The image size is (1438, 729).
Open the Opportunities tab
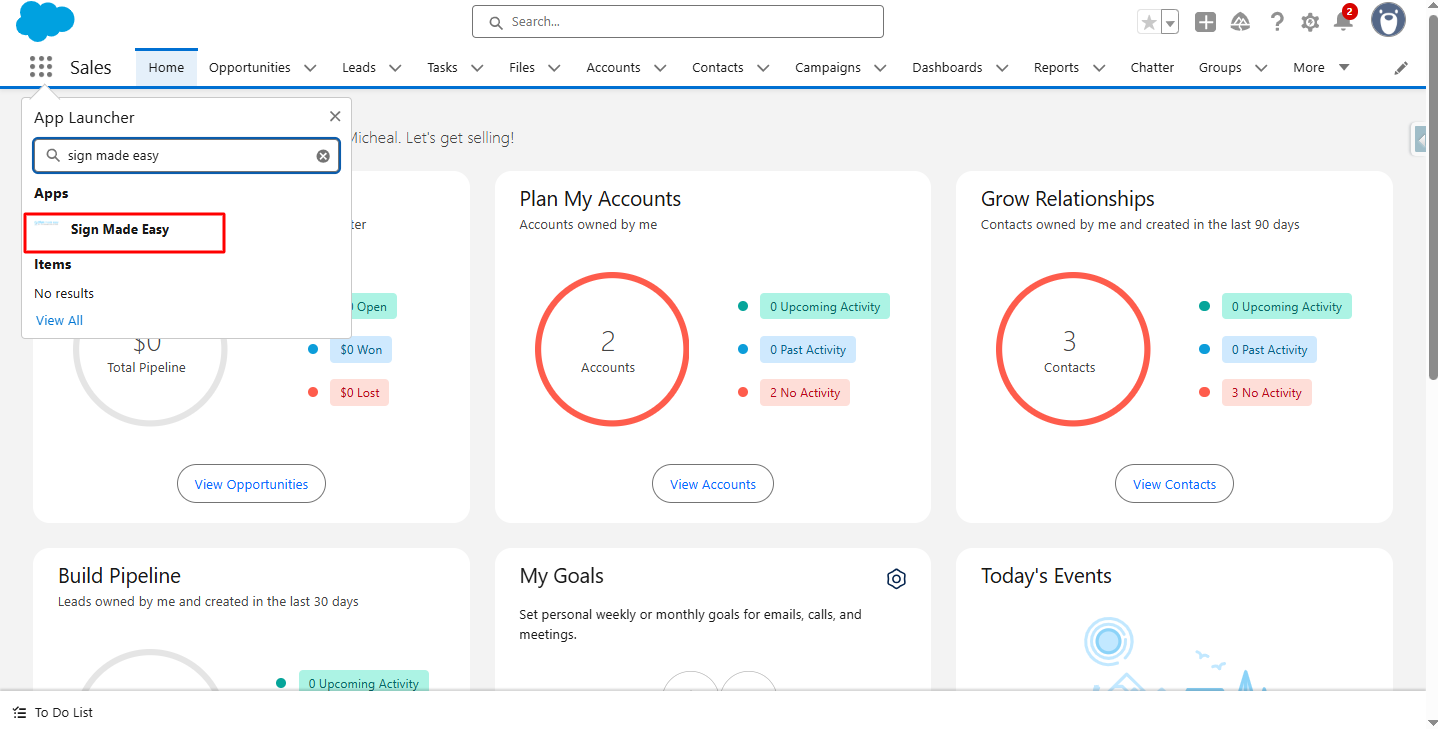point(250,68)
